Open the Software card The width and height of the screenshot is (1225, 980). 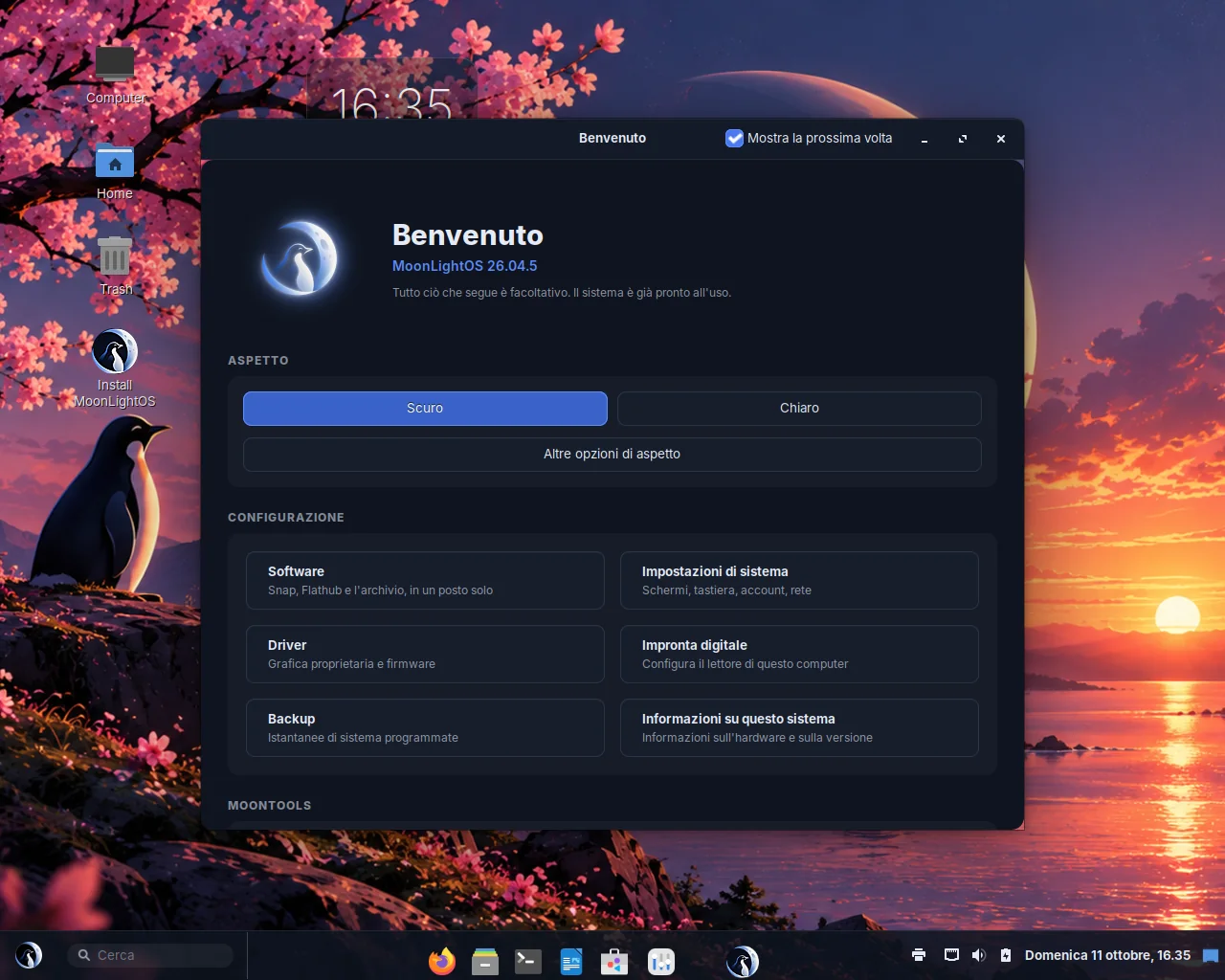pos(425,580)
